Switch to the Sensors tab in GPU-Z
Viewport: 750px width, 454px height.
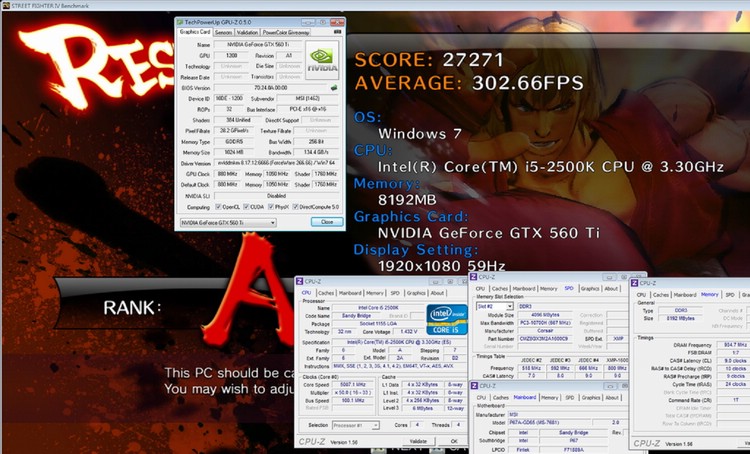223,33
